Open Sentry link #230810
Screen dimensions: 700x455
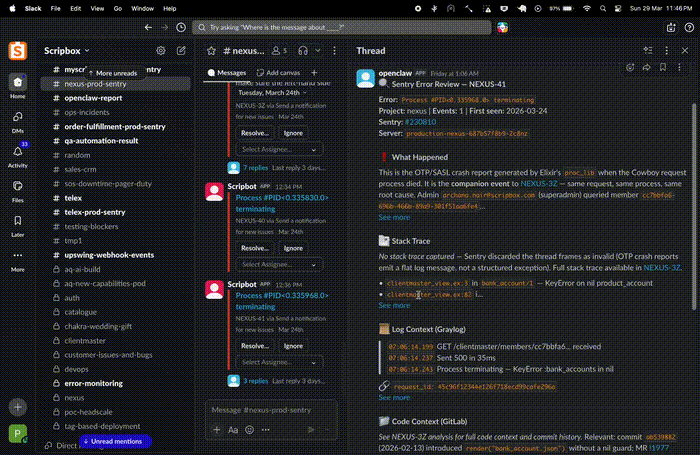tap(420, 122)
